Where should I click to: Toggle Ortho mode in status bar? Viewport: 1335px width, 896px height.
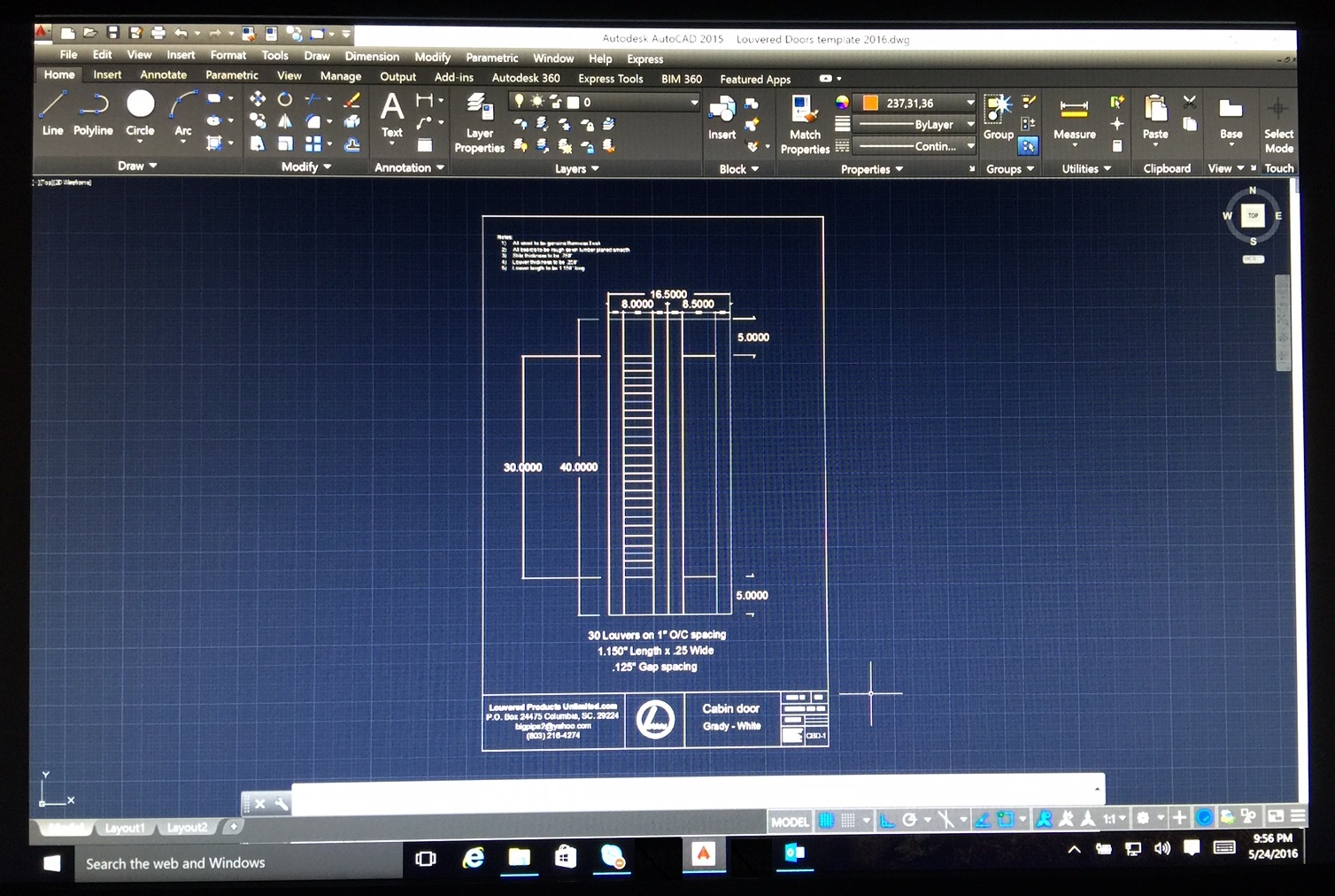pyautogui.click(x=886, y=821)
